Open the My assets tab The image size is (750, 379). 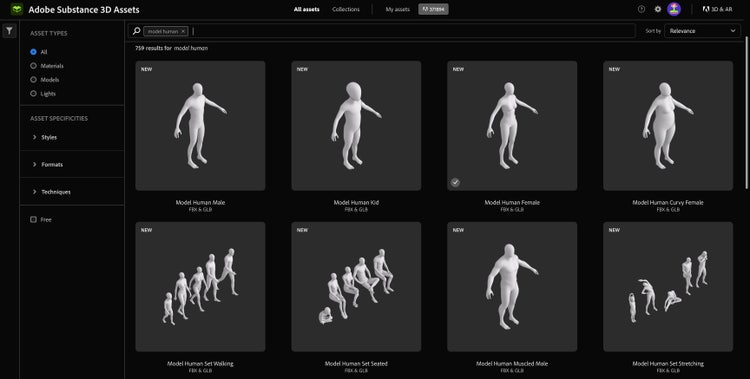397,9
